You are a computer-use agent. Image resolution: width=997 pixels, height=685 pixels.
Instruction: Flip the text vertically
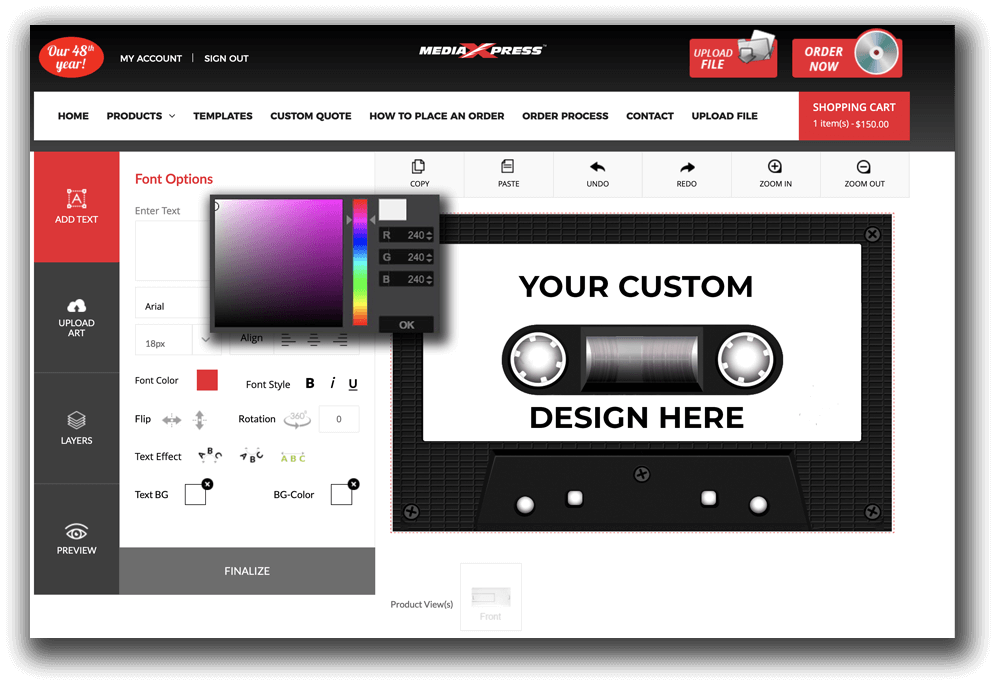[x=199, y=420]
